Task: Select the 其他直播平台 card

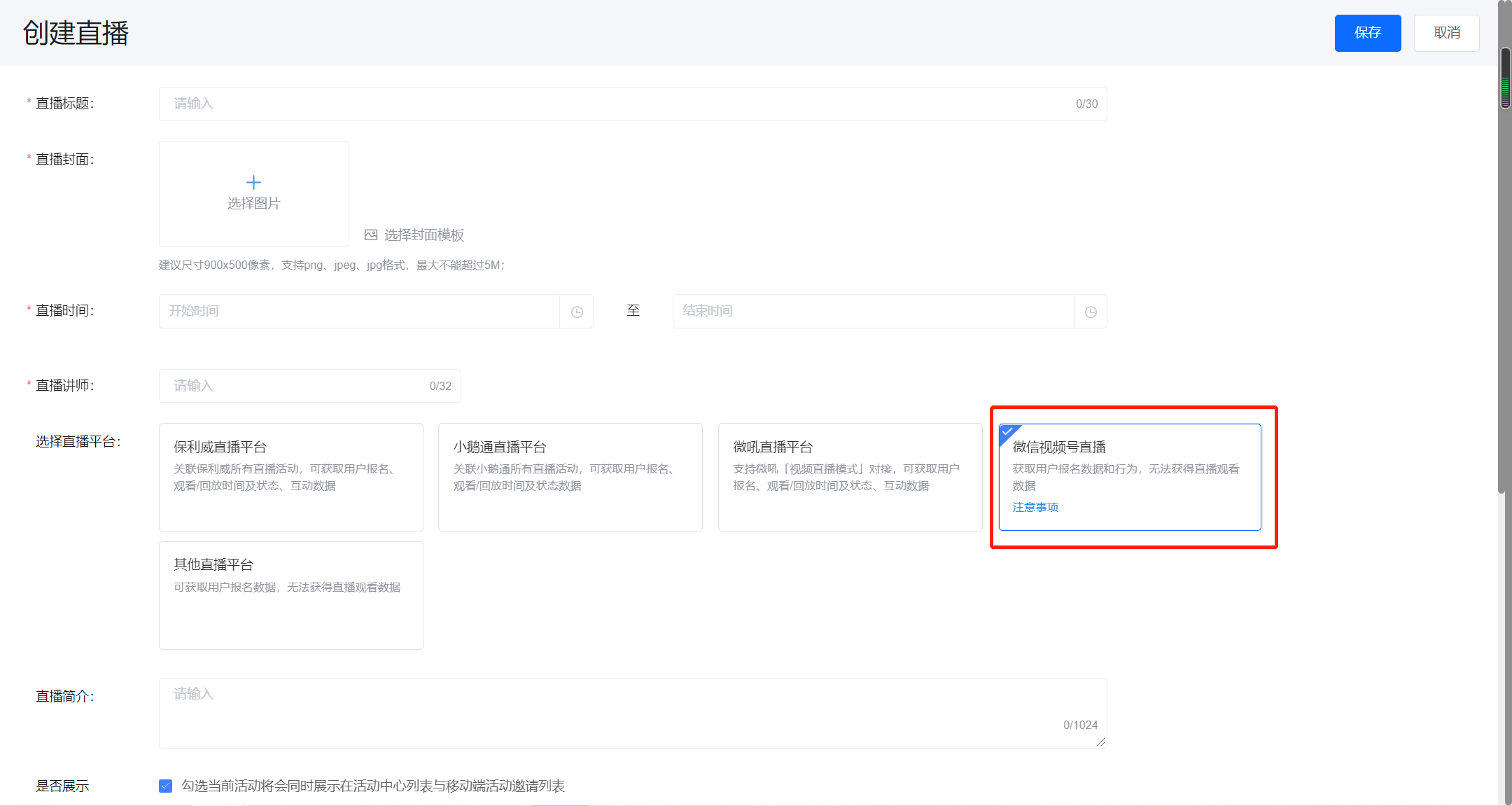Action: point(290,595)
